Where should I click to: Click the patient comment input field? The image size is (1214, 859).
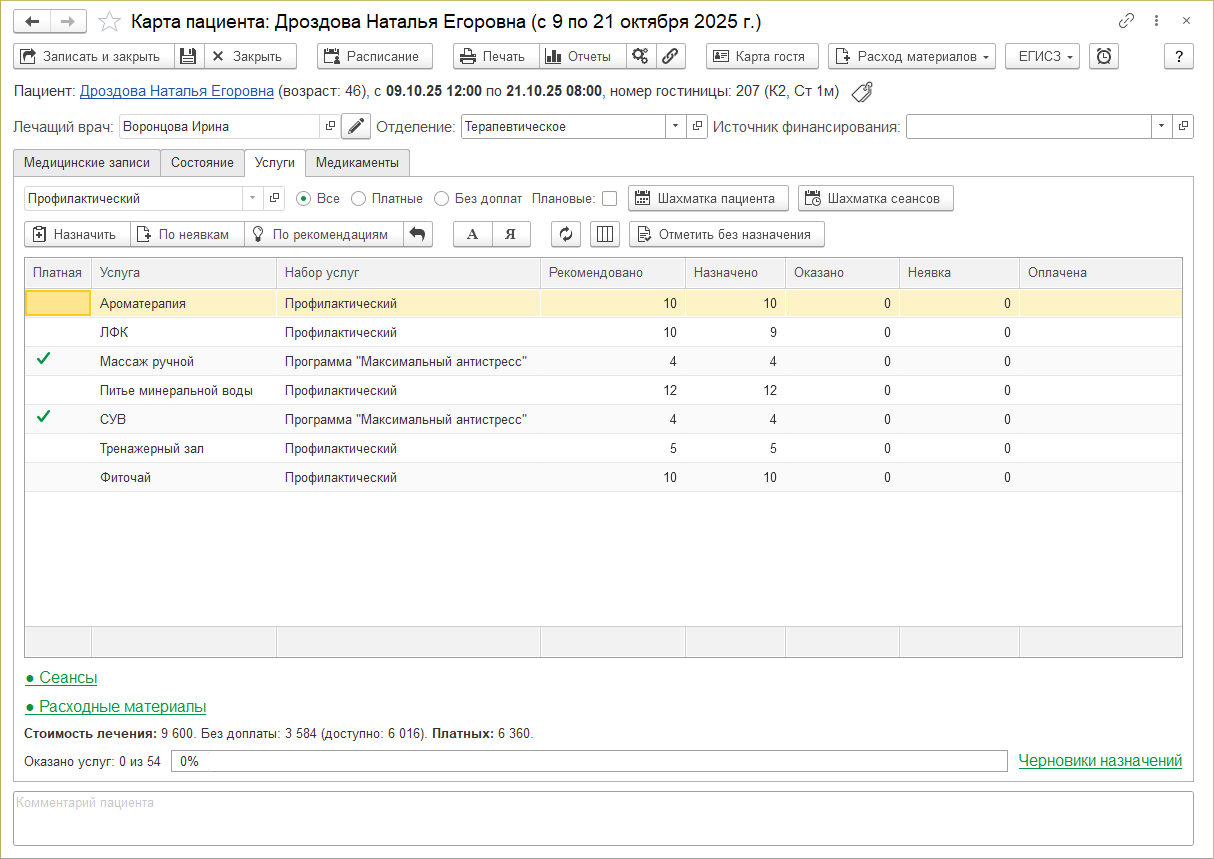point(603,818)
